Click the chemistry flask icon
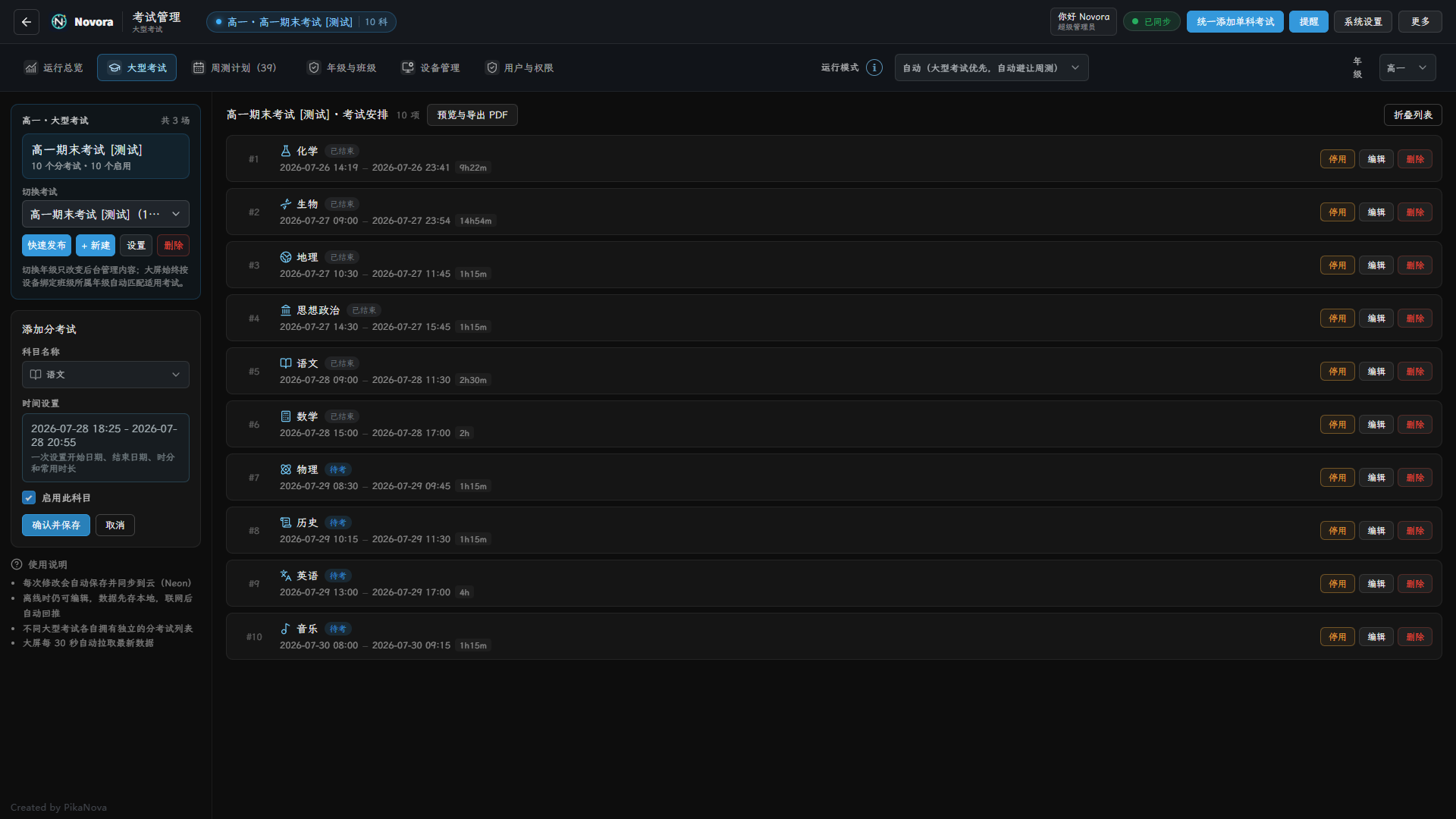Screen dimensions: 1456x819 (x=286, y=151)
